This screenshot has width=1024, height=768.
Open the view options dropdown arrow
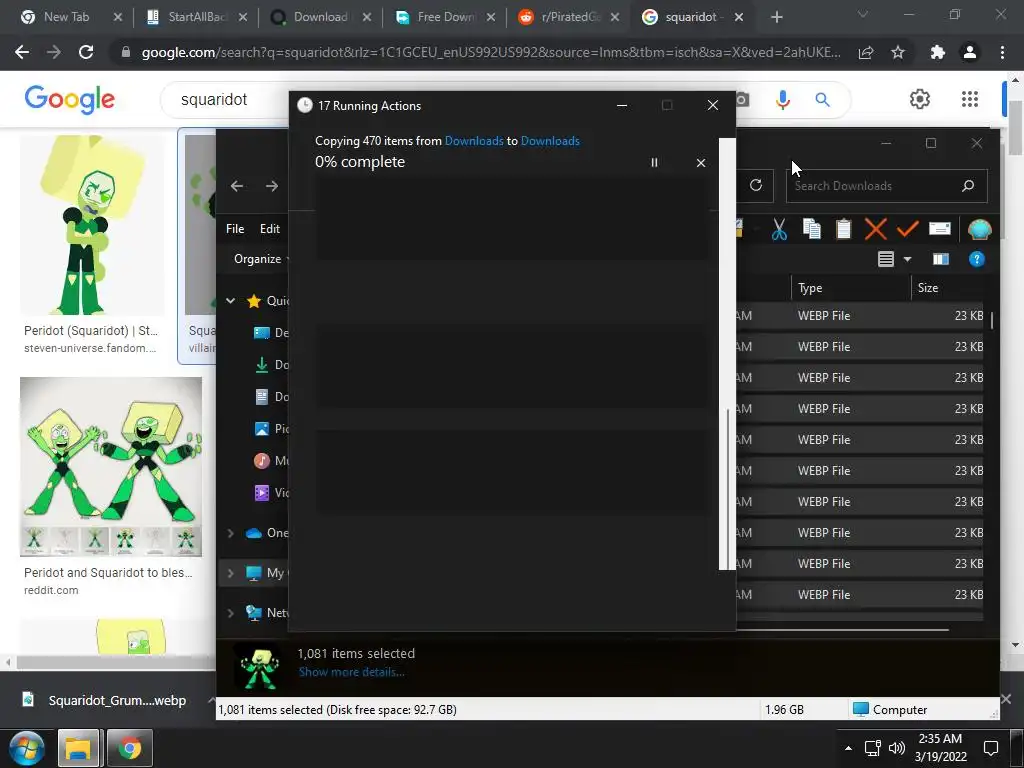tap(907, 259)
